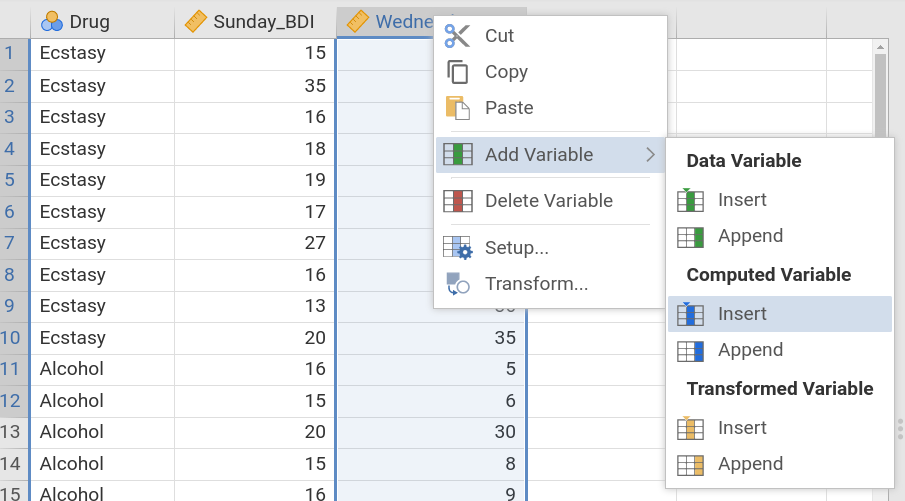Click Sunday_BDI value 20 in row 13
The width and height of the screenshot is (905, 501).
(x=255, y=432)
